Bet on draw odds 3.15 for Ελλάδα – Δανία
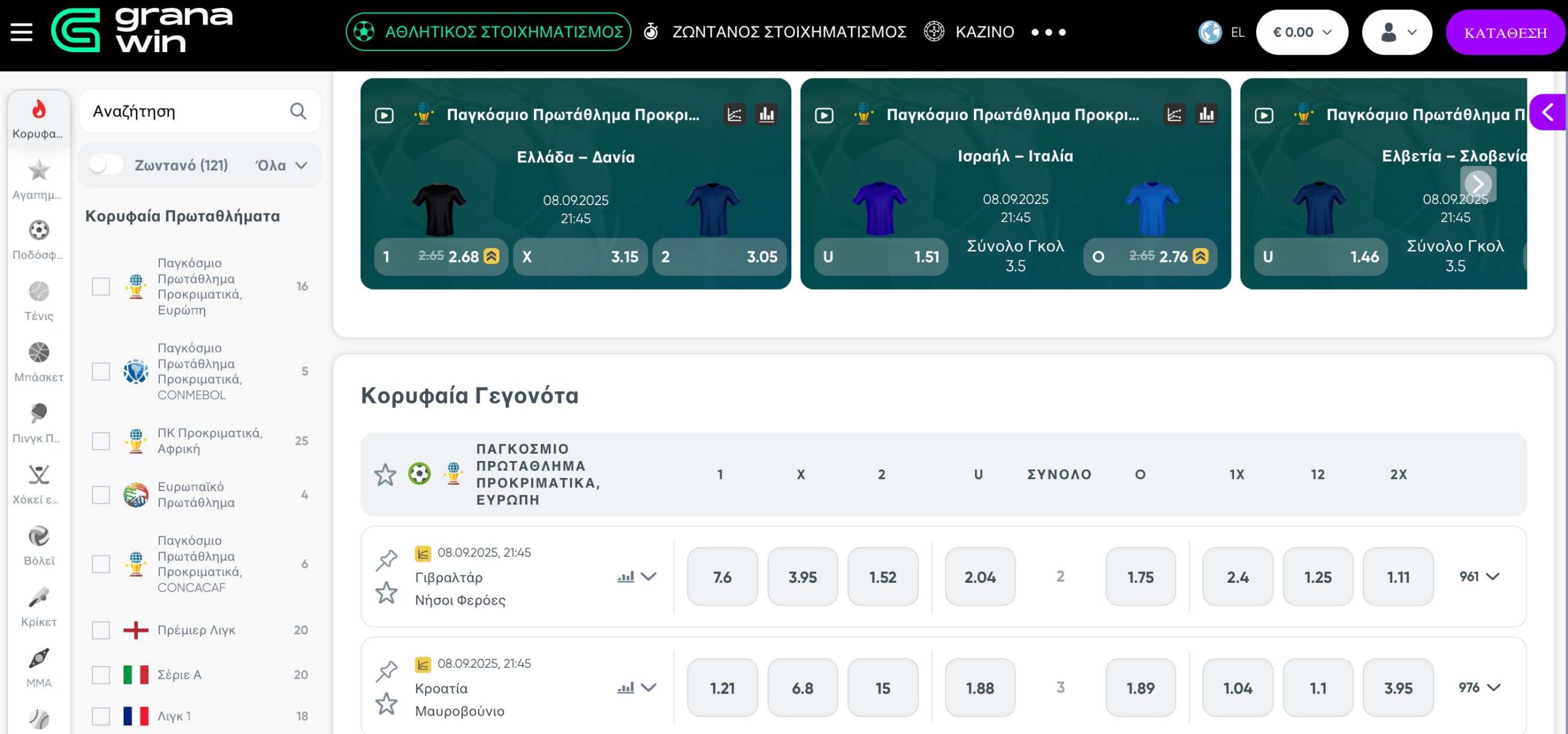The width and height of the screenshot is (1568, 734). (579, 257)
